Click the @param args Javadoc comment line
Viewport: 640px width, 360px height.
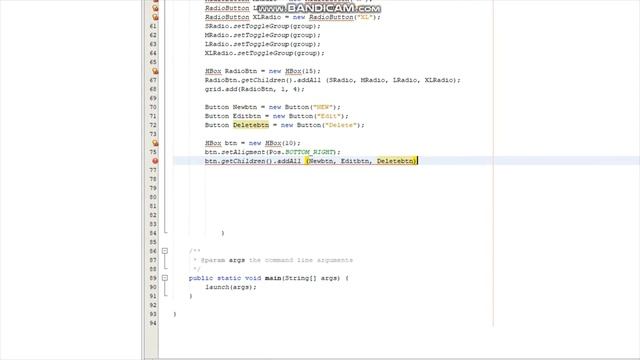[273, 260]
